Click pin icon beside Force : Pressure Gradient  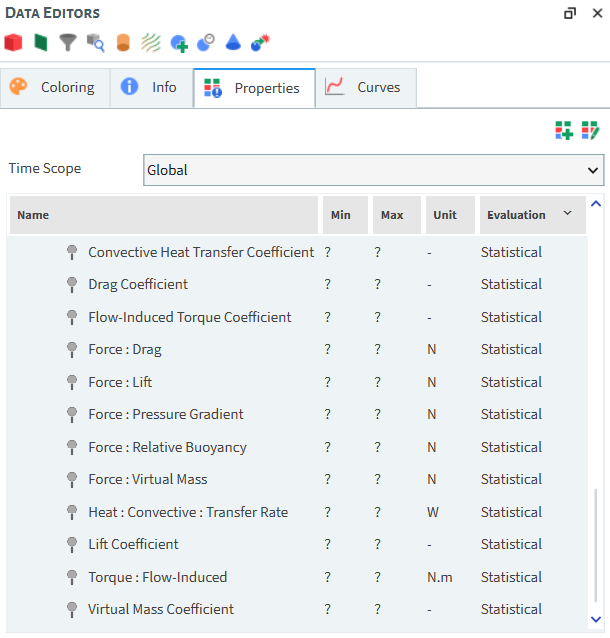72,415
